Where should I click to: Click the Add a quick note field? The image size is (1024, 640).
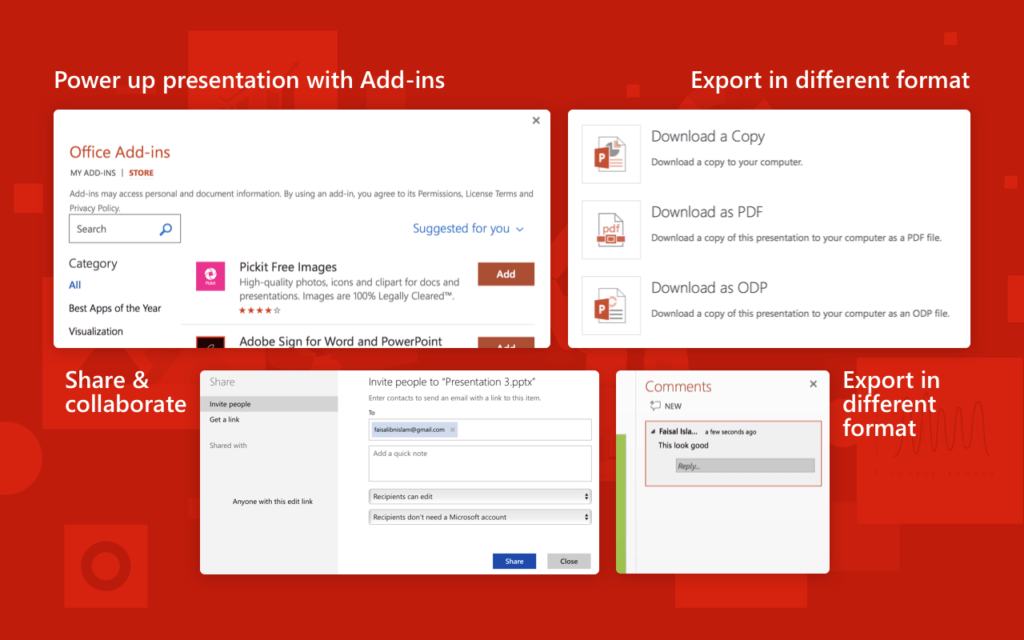click(x=479, y=463)
